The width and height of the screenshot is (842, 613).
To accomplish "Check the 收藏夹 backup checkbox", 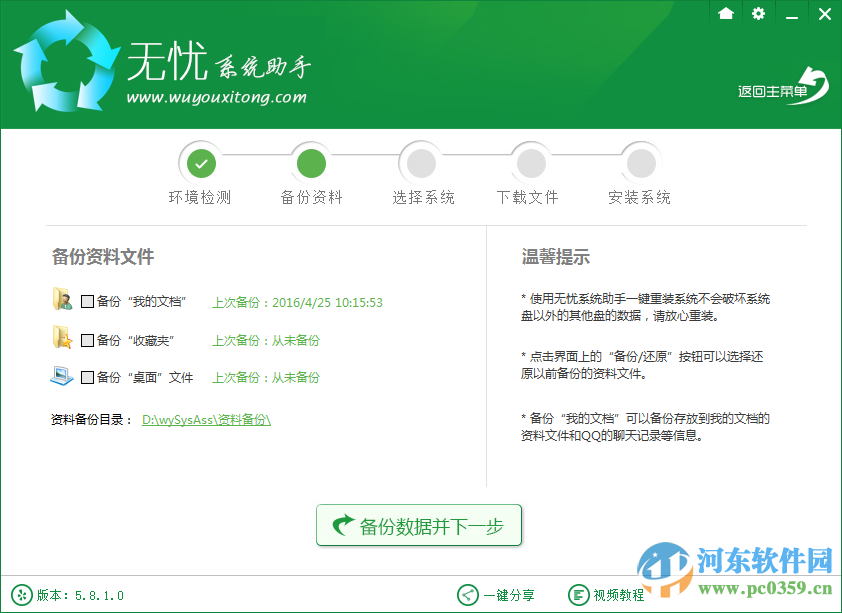I will point(87,339).
